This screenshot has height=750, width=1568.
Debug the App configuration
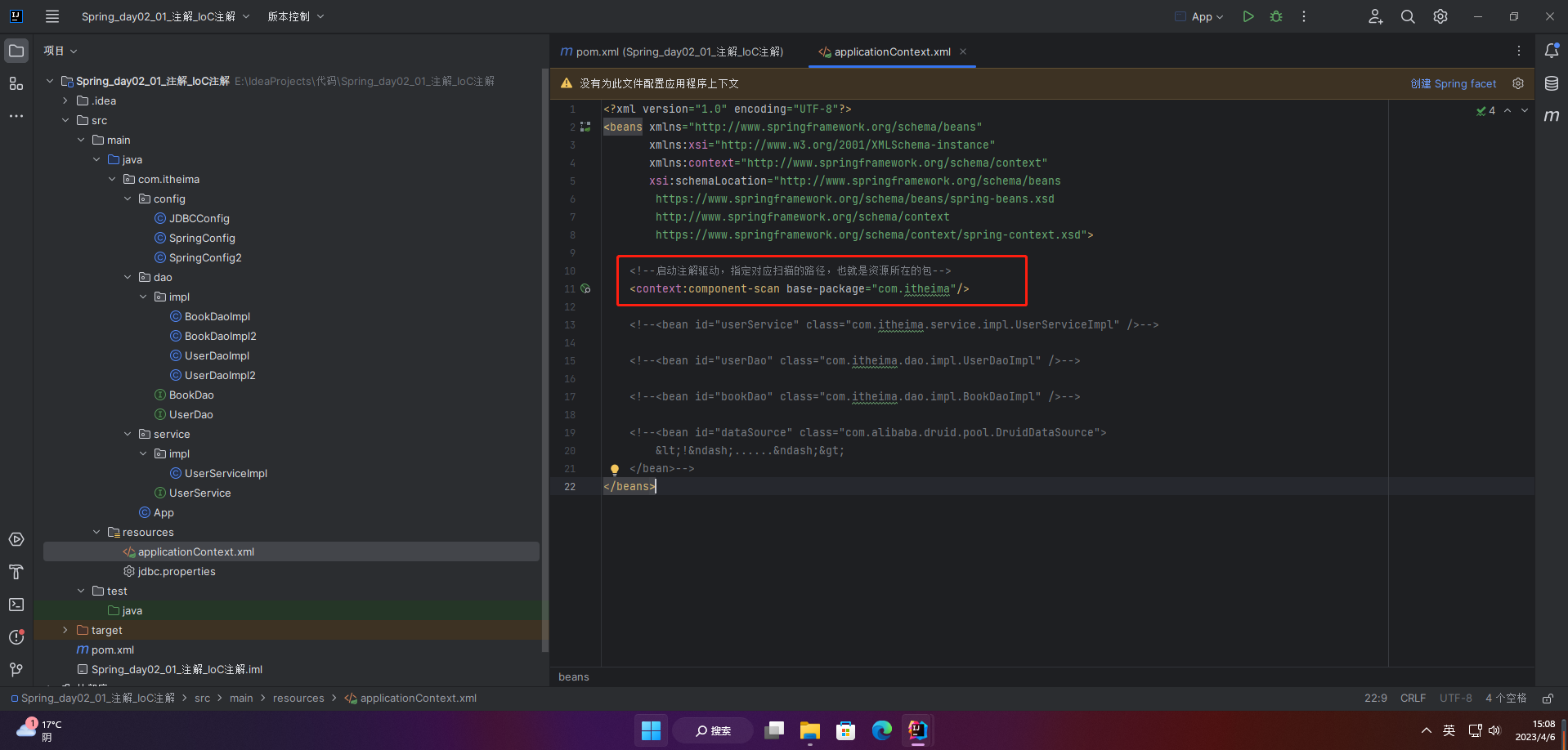pyautogui.click(x=1276, y=16)
